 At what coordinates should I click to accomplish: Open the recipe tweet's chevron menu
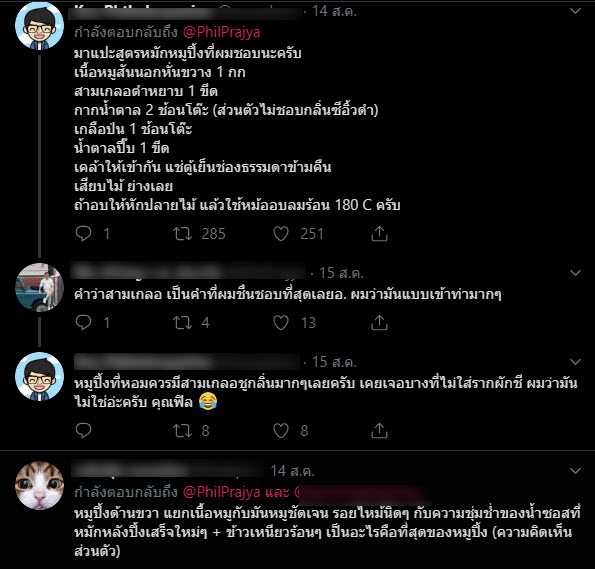point(575,11)
